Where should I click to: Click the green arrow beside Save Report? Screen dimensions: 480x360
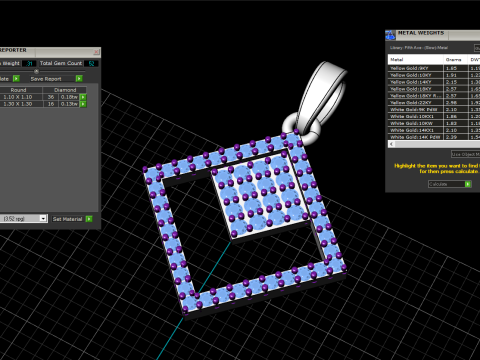click(79, 79)
